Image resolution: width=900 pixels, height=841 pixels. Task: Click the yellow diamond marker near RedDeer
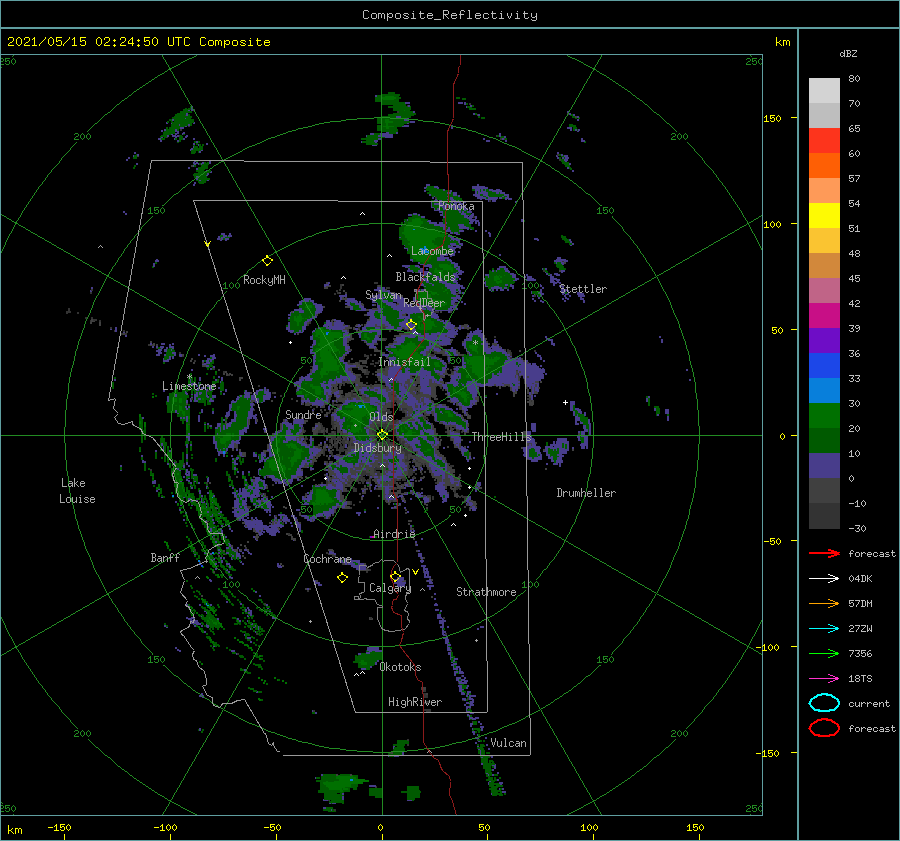[x=411, y=325]
